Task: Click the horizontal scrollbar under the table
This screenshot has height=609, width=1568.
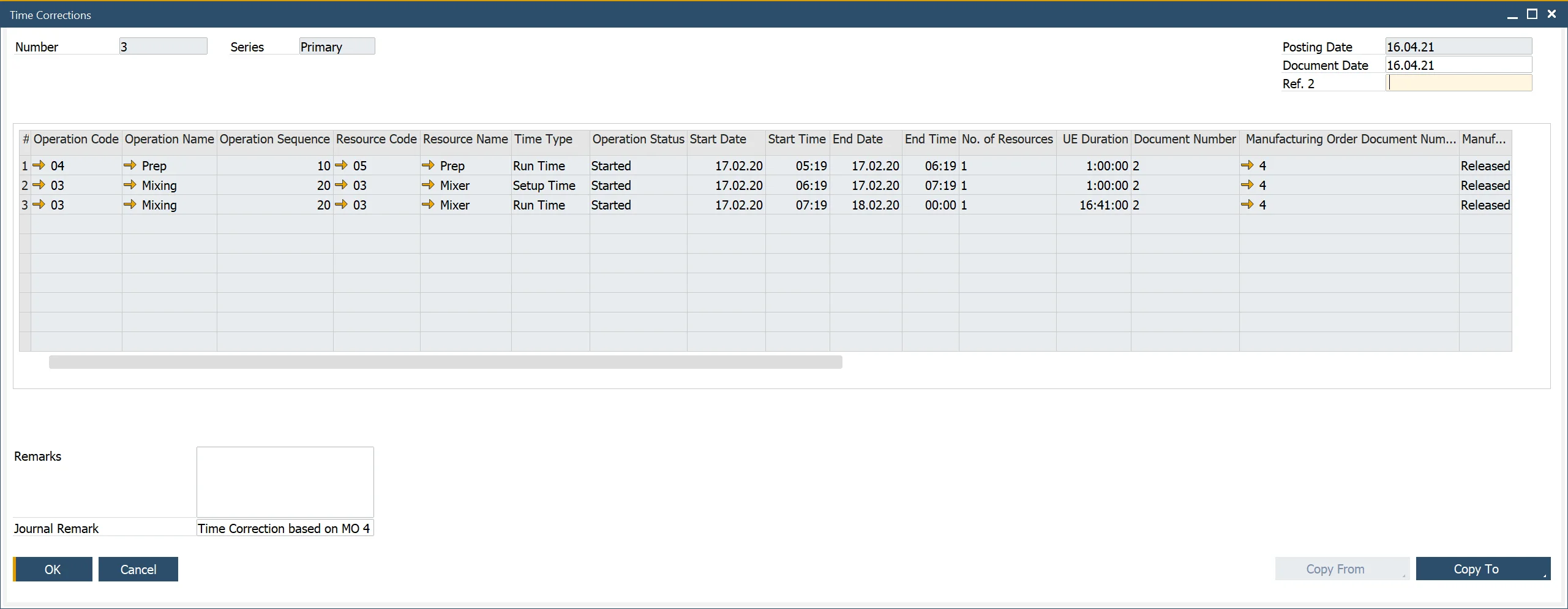Action: point(445,363)
